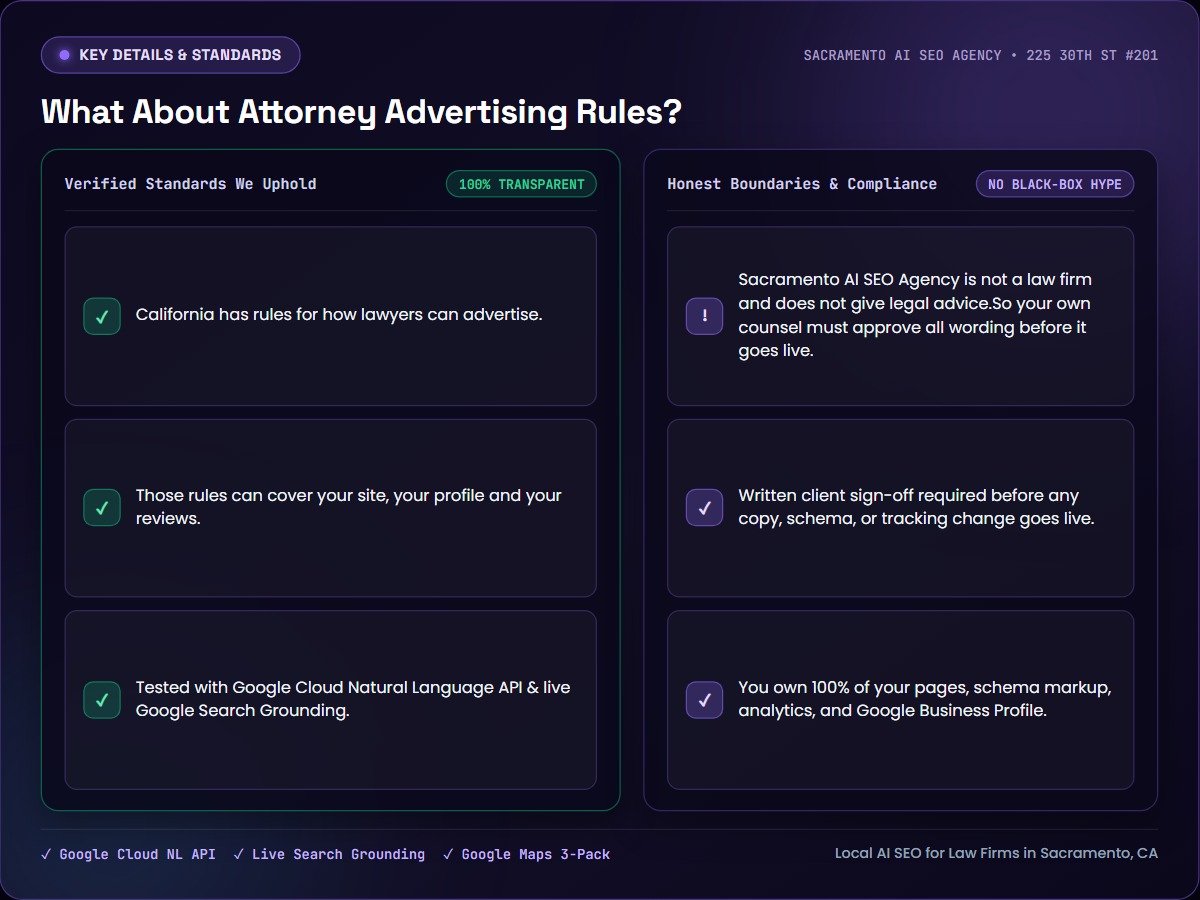Click the Honest Boundaries & Compliance title

click(x=802, y=184)
